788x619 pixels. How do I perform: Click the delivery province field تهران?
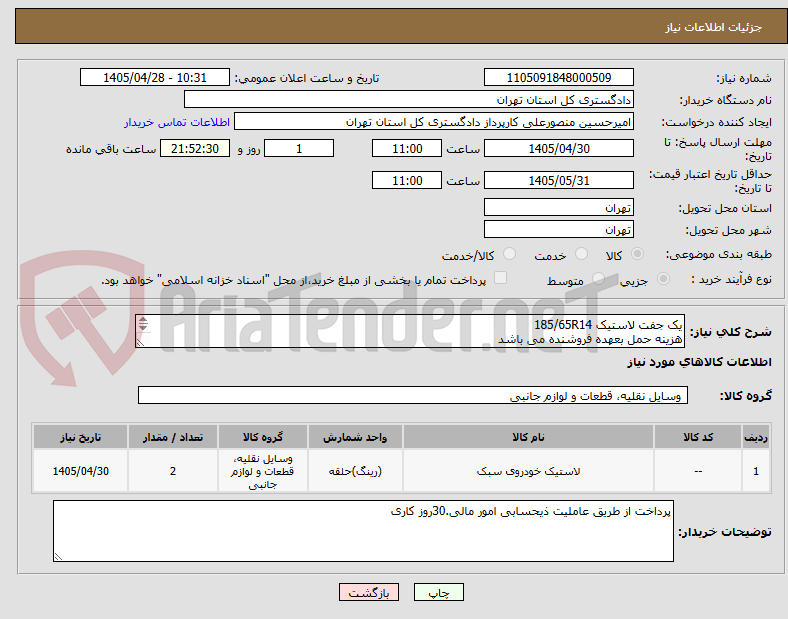point(559,208)
